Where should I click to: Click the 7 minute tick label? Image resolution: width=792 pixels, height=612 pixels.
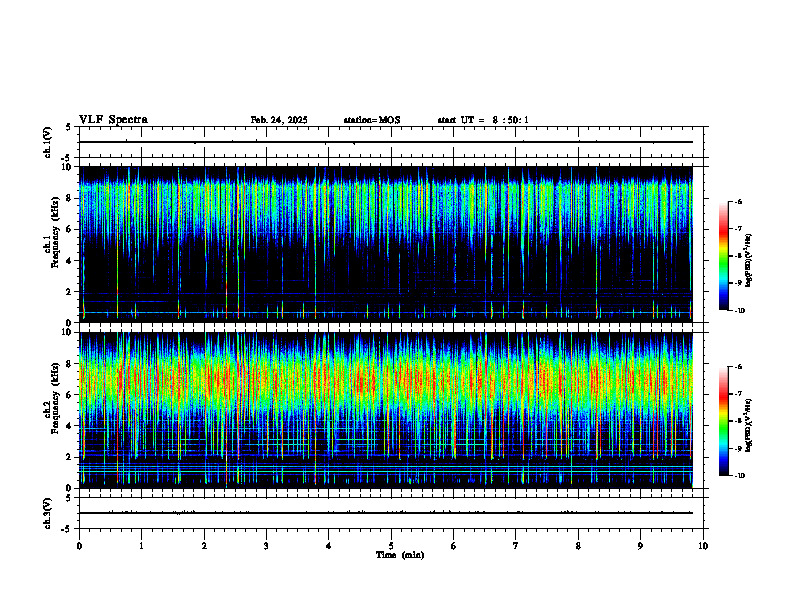[516, 546]
